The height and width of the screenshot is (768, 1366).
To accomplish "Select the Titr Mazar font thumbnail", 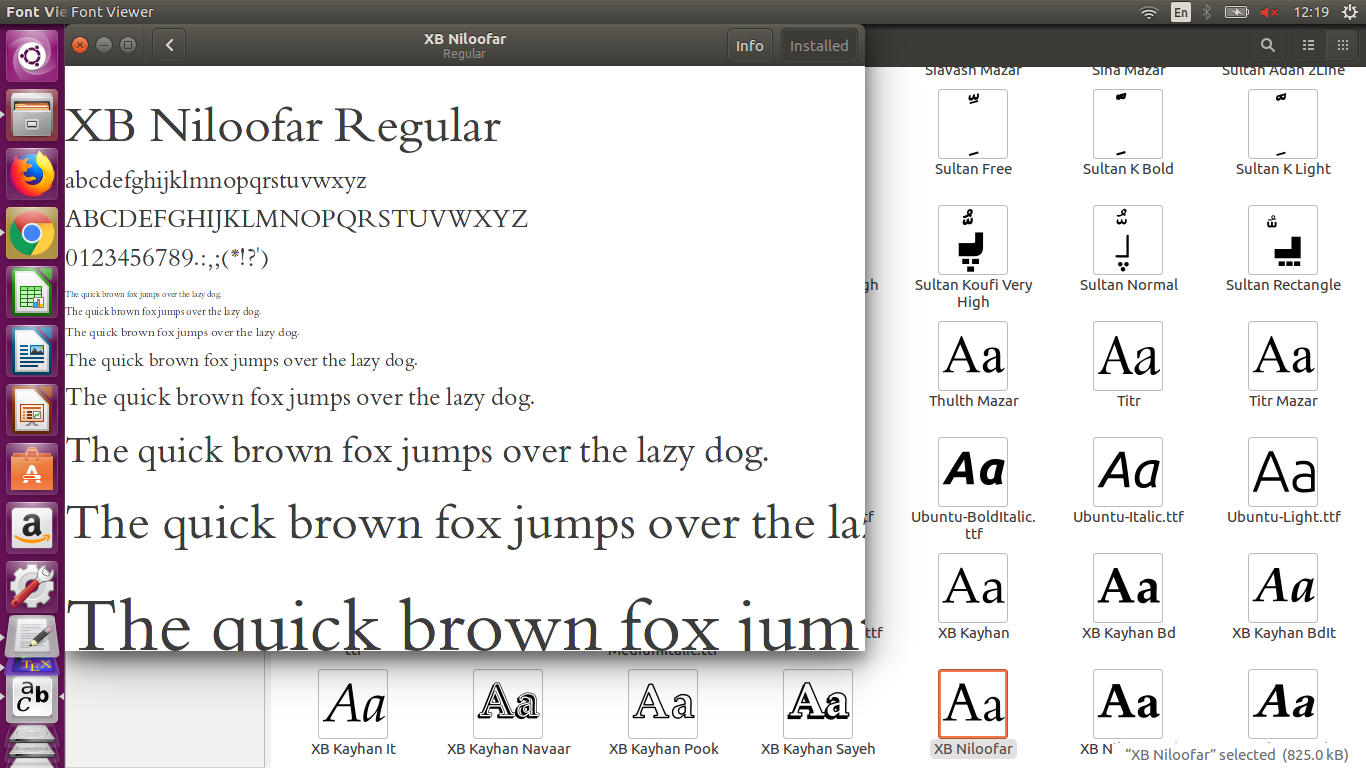I will pyautogui.click(x=1283, y=356).
